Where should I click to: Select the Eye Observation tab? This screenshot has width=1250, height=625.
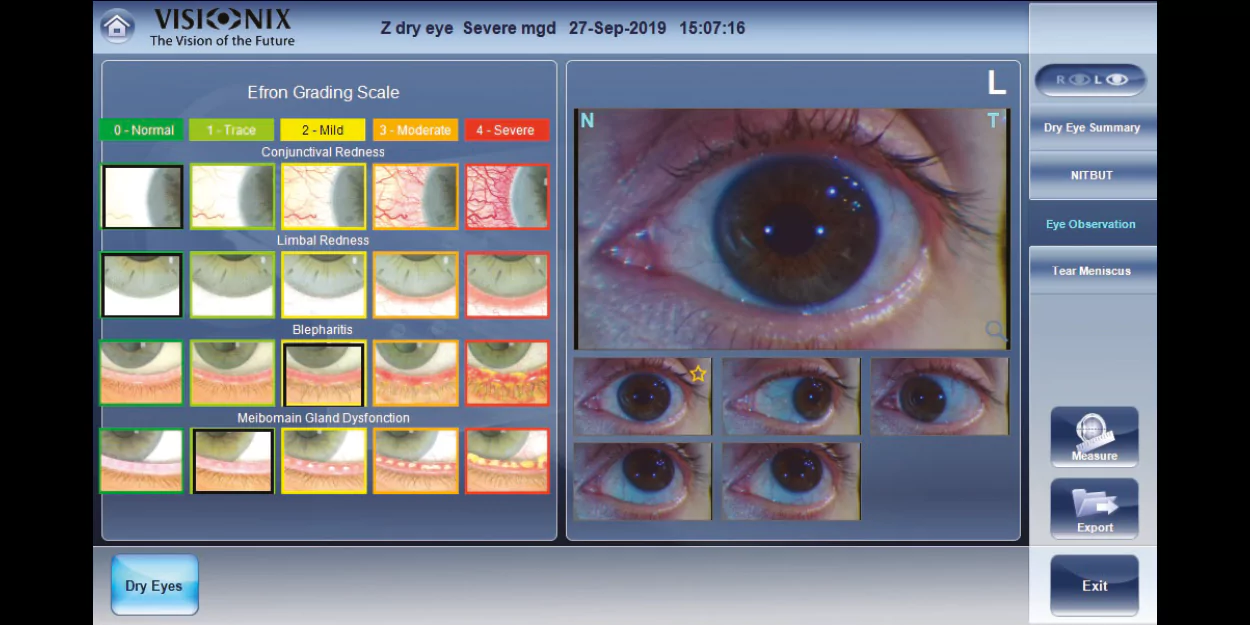[x=1091, y=224]
